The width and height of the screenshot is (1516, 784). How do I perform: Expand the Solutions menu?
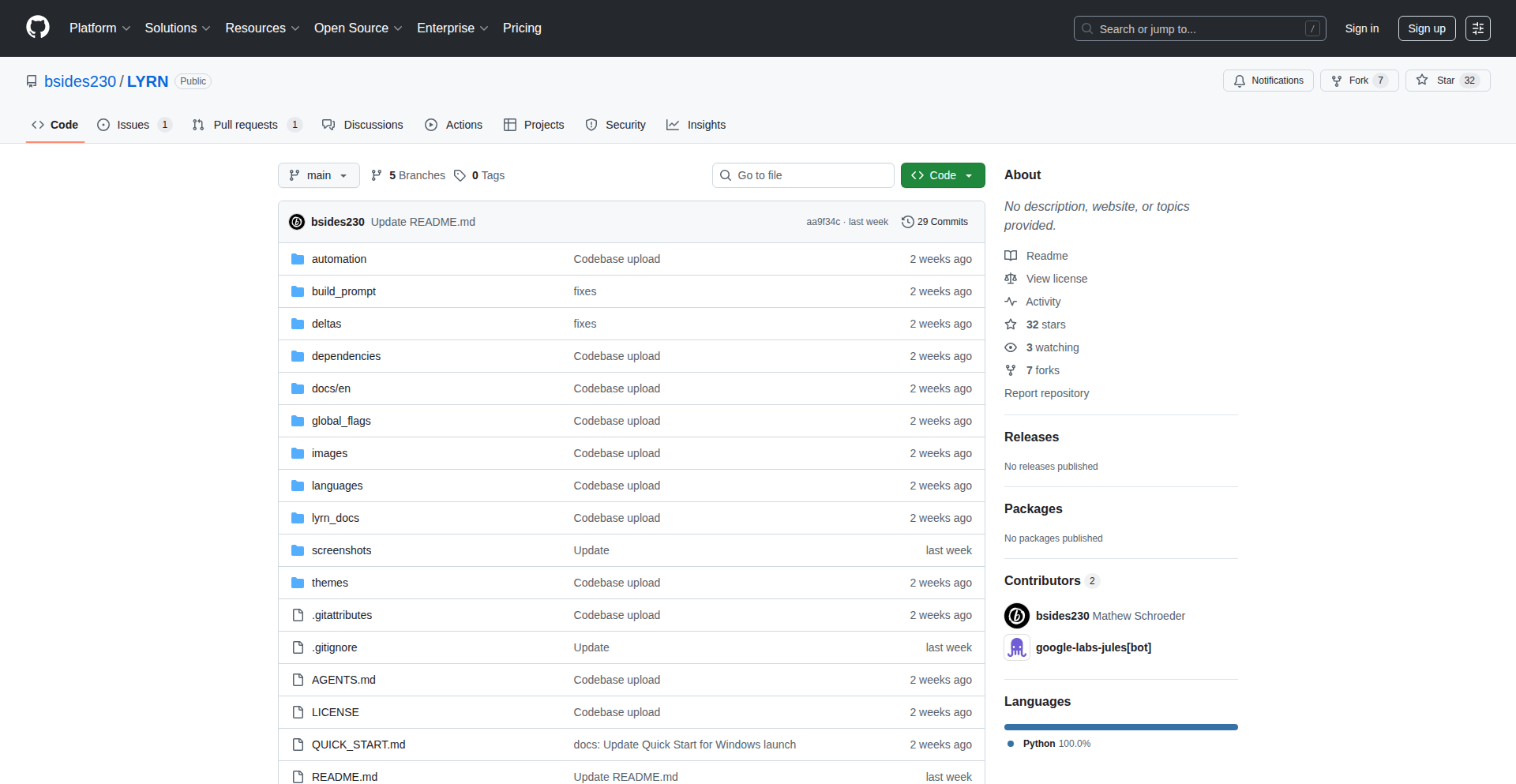tap(178, 28)
